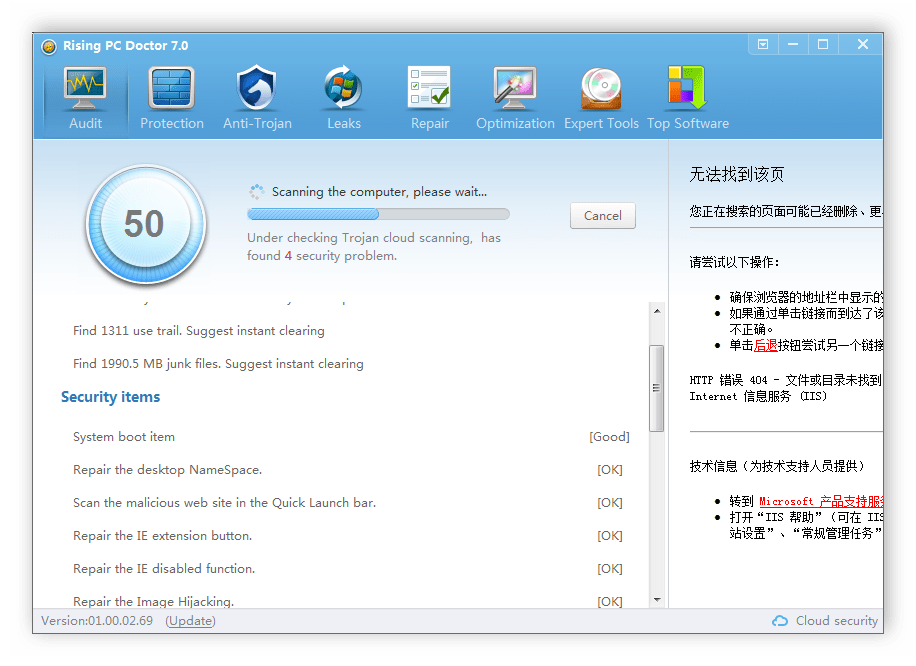The width and height of the screenshot is (916, 666).
Task: Open the title bar dropdown menu button
Action: (x=763, y=44)
